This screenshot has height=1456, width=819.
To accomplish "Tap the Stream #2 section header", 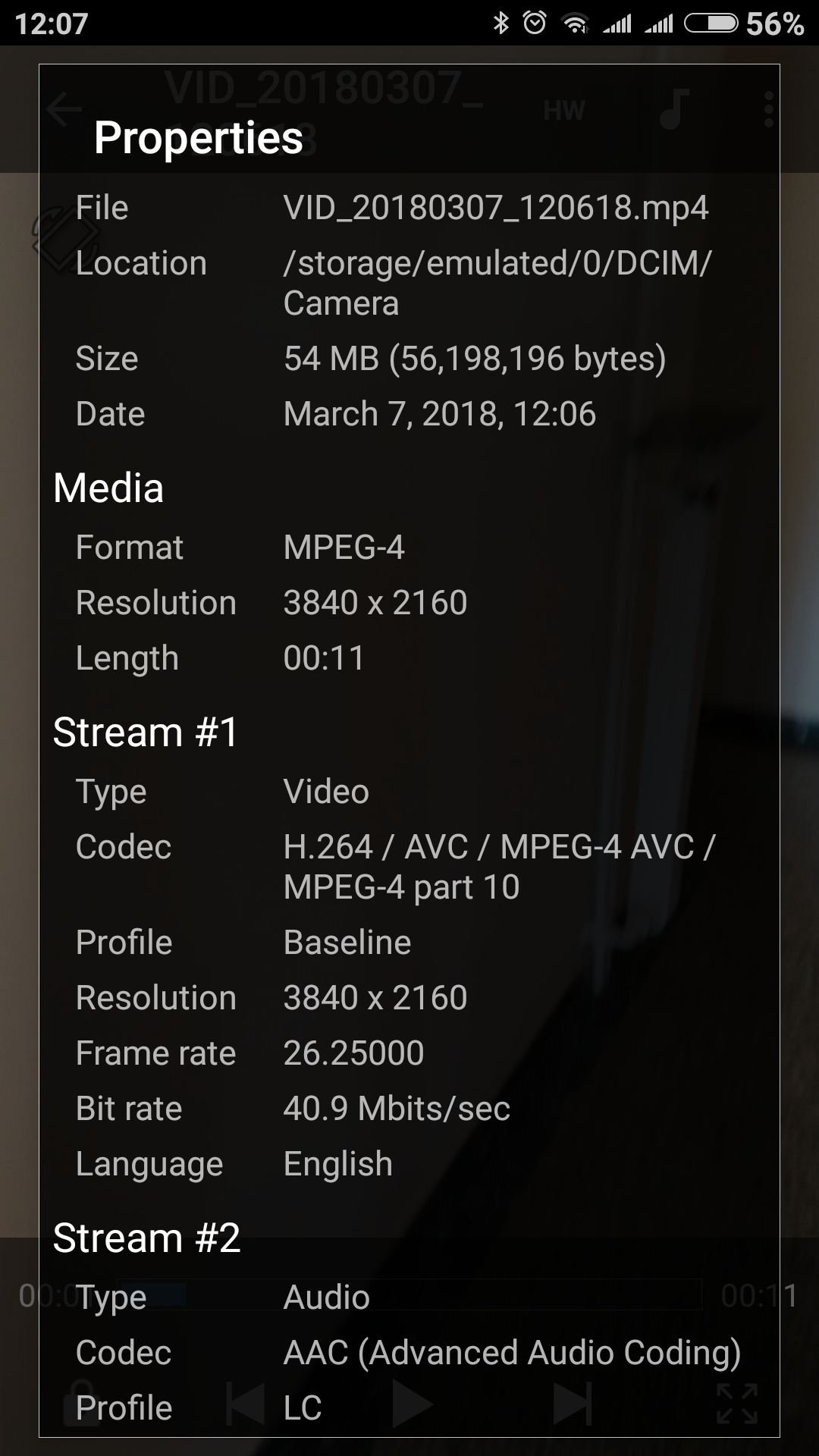I will (147, 1238).
